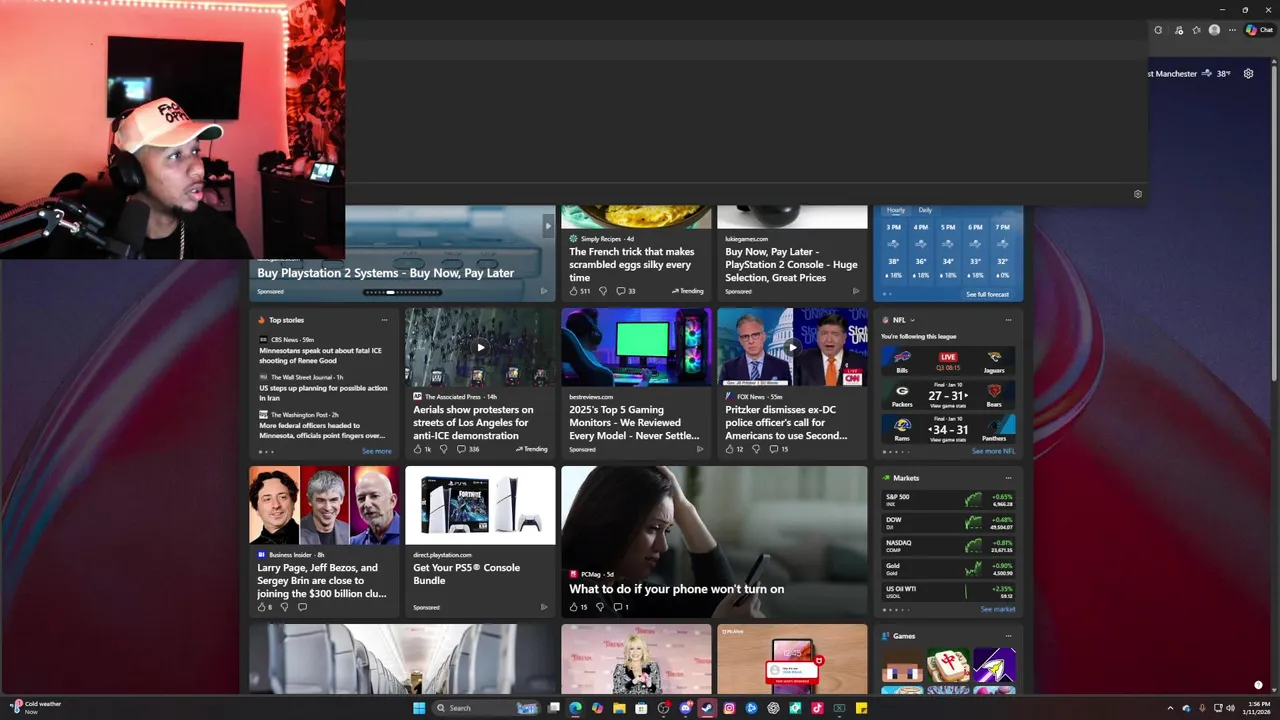Open Task View in taskbar

[x=554, y=708]
